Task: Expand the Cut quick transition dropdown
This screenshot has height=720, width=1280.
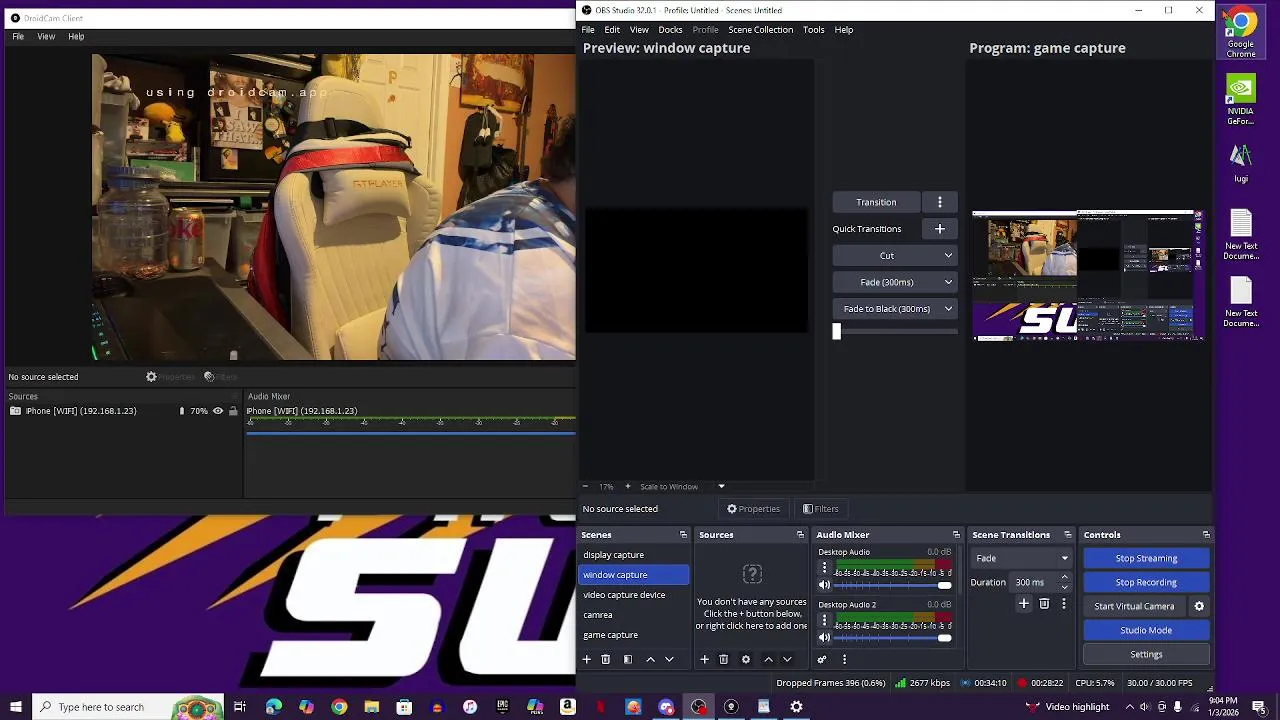Action: (948, 256)
